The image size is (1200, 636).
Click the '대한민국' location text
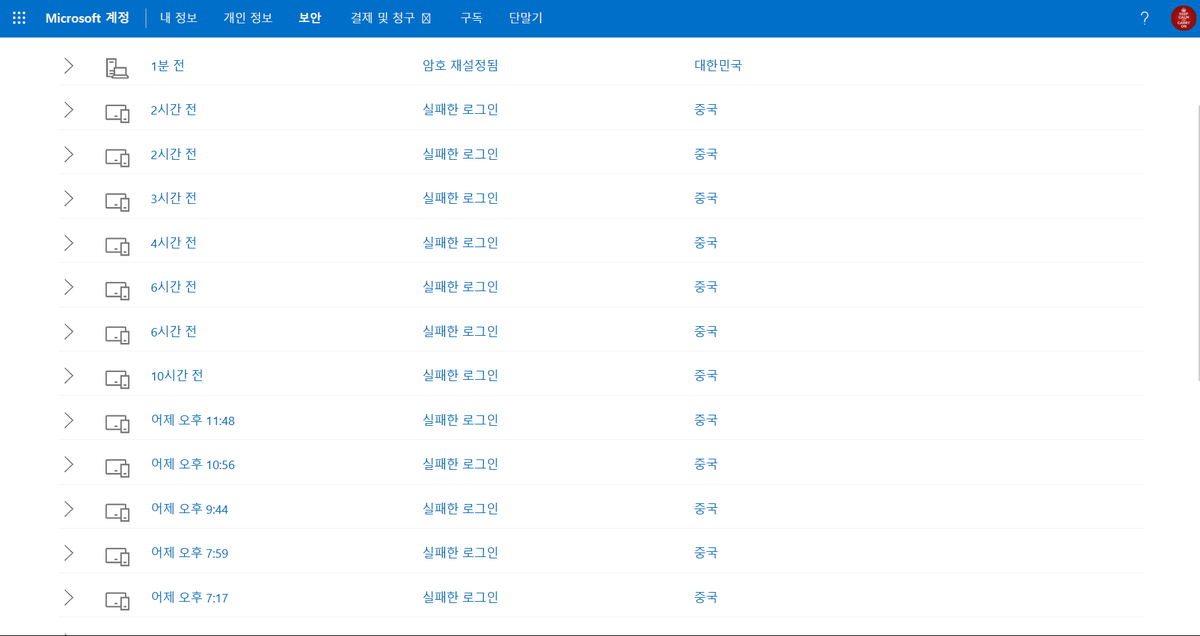click(x=718, y=66)
